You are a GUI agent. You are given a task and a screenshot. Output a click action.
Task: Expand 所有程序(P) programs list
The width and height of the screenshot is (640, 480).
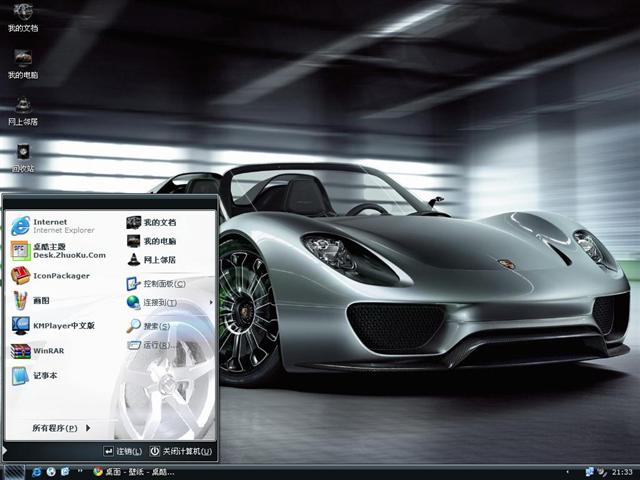(x=60, y=428)
